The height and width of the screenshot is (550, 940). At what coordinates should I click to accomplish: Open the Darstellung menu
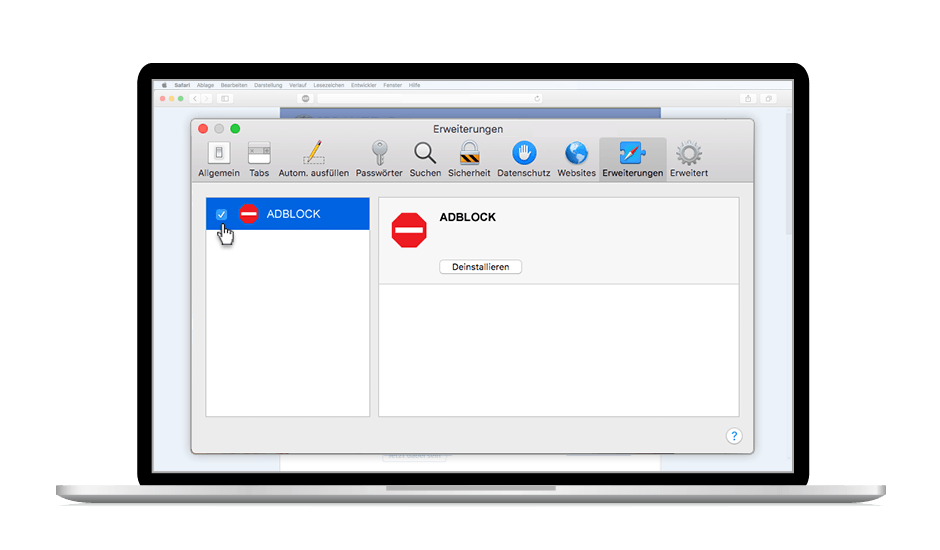click(268, 85)
